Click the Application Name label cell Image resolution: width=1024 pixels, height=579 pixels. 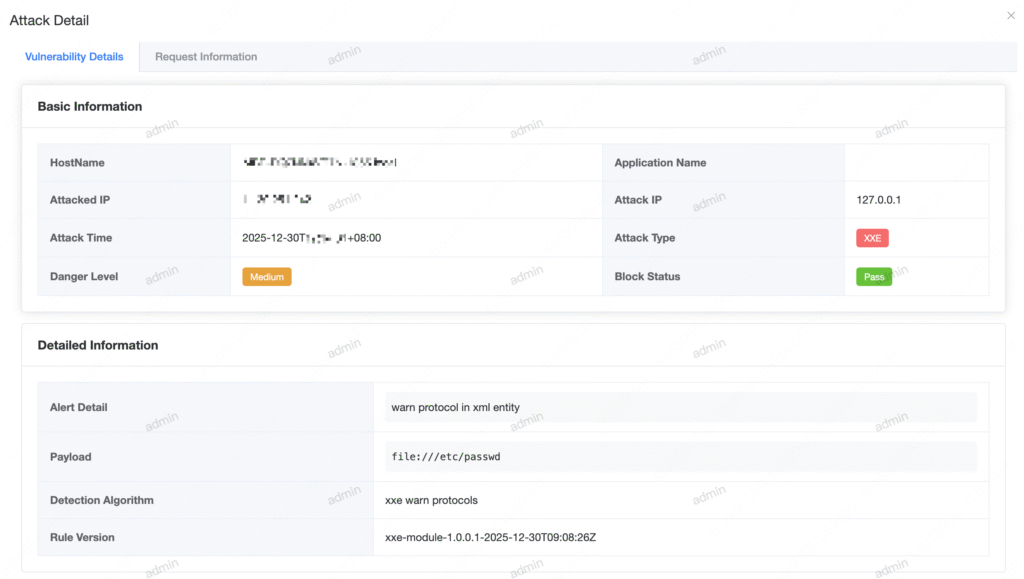click(660, 163)
